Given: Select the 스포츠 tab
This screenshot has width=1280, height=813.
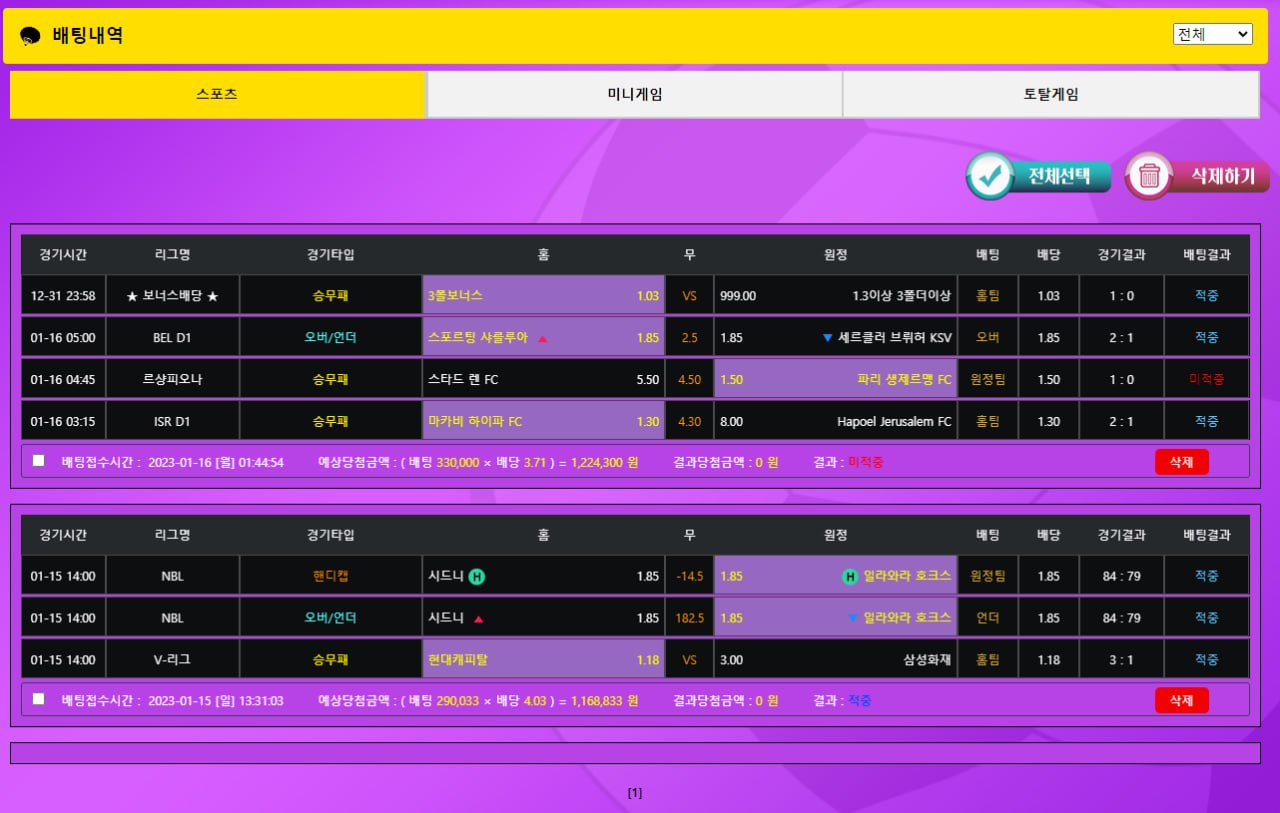Looking at the screenshot, I should 217,95.
